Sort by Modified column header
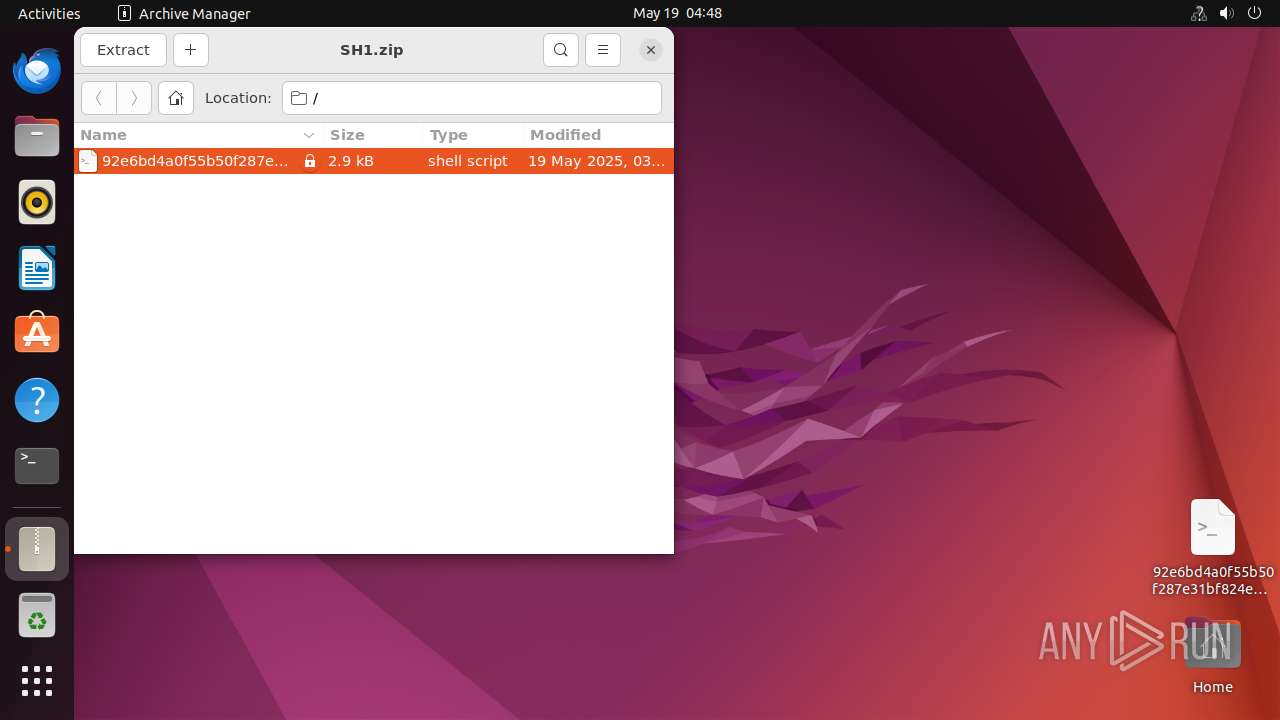The height and width of the screenshot is (720, 1280). pyautogui.click(x=598, y=135)
